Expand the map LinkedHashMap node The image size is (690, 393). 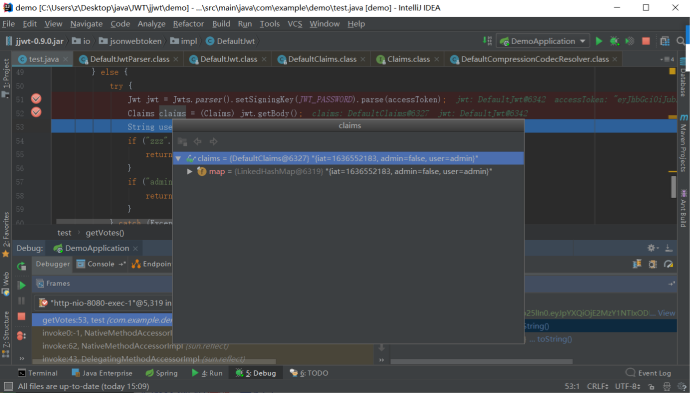click(190, 171)
